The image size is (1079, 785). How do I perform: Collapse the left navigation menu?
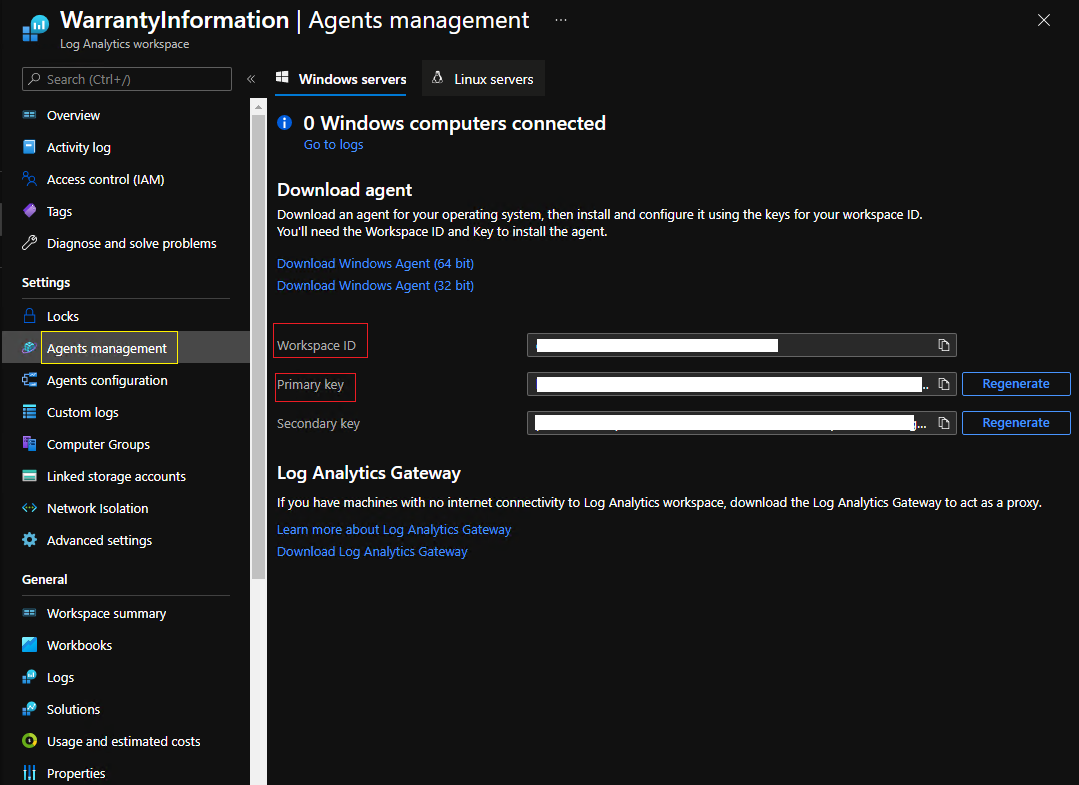251,79
